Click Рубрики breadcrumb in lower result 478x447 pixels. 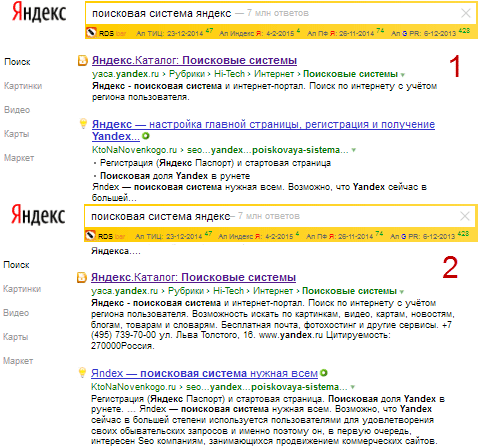pos(186,291)
